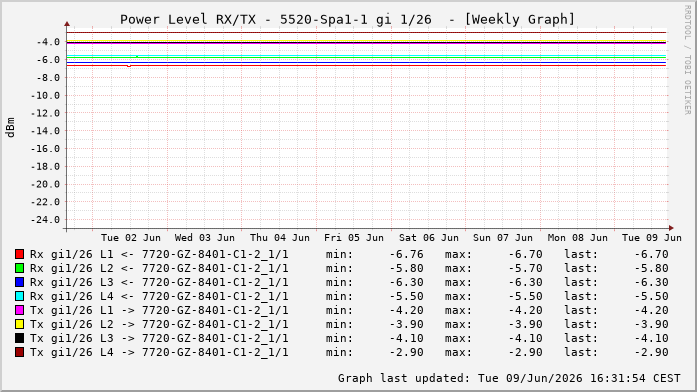The height and width of the screenshot is (392, 697).
Task: Click the Graph last updated timestamp
Action: pyautogui.click(x=509, y=378)
